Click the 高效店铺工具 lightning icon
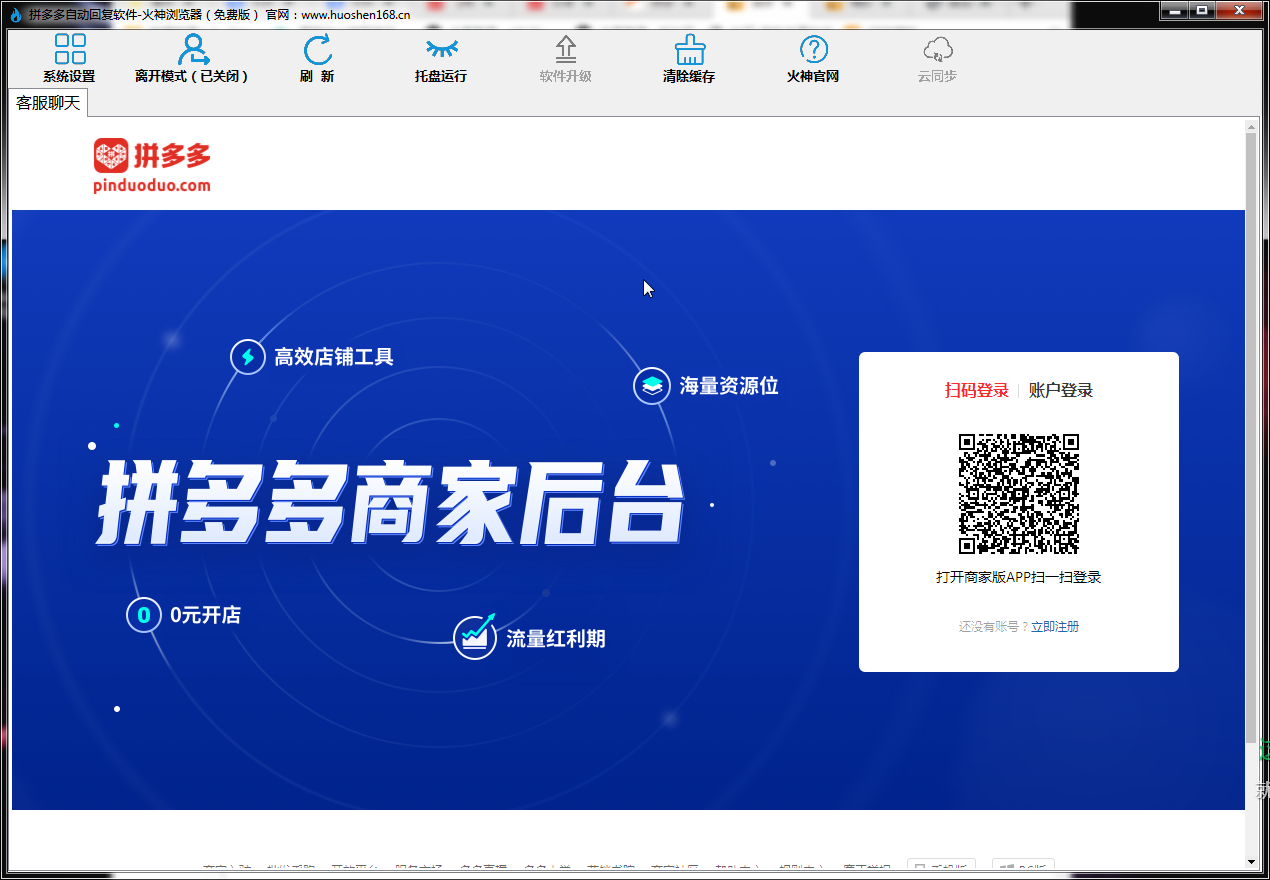The height and width of the screenshot is (880, 1270). (x=247, y=357)
